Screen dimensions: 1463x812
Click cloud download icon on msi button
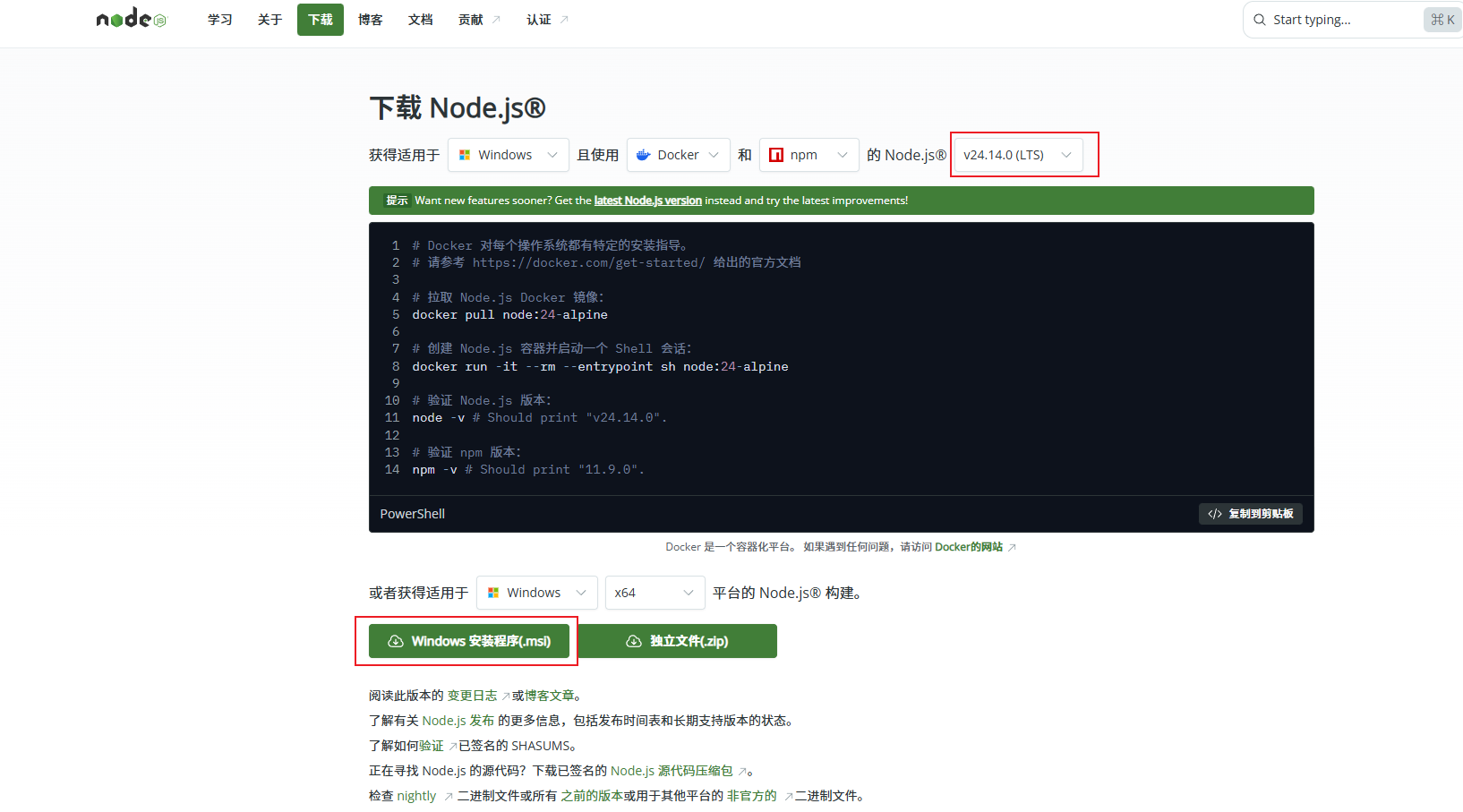pos(395,641)
